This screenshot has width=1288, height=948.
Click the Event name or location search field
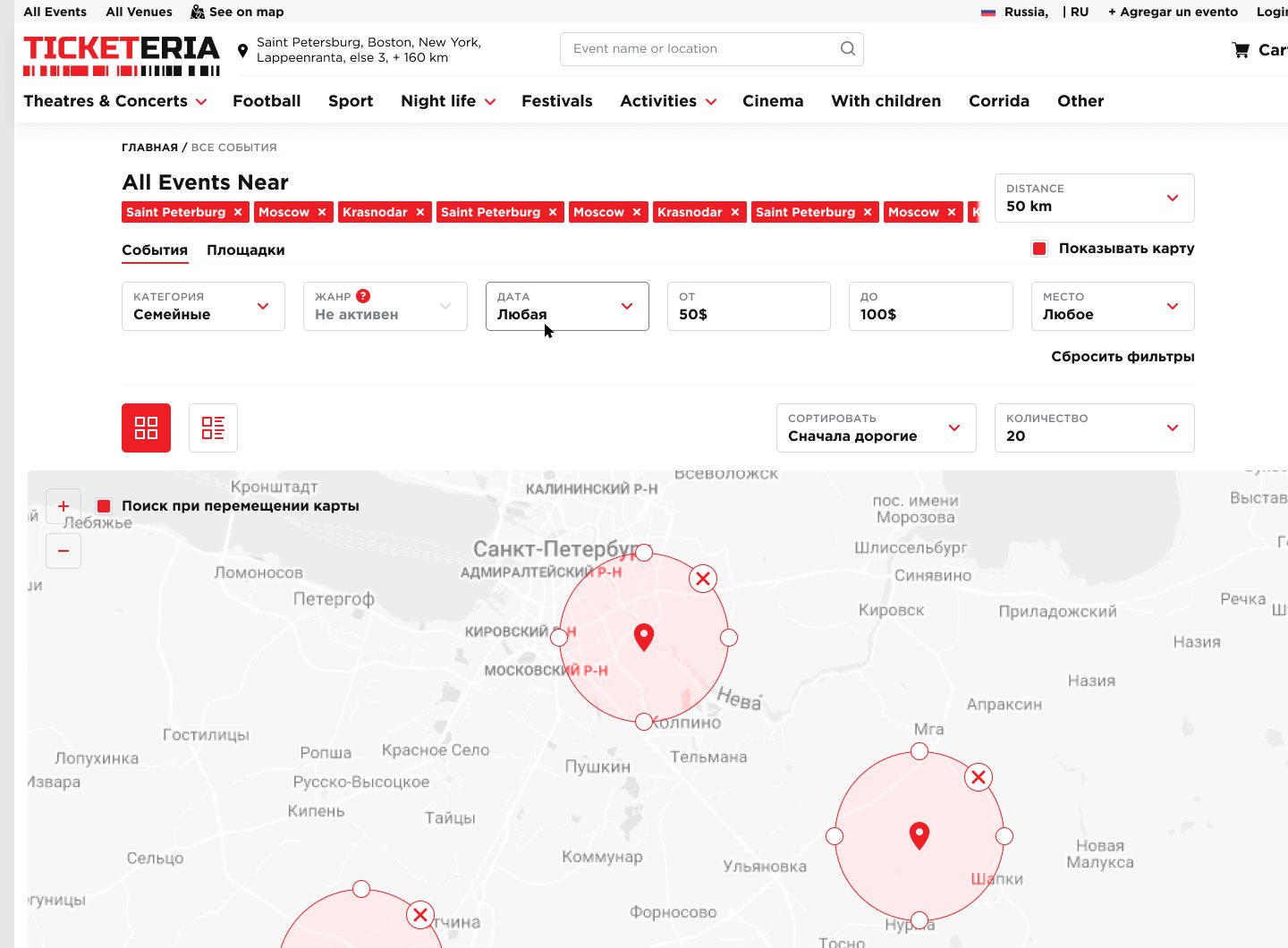(x=711, y=49)
